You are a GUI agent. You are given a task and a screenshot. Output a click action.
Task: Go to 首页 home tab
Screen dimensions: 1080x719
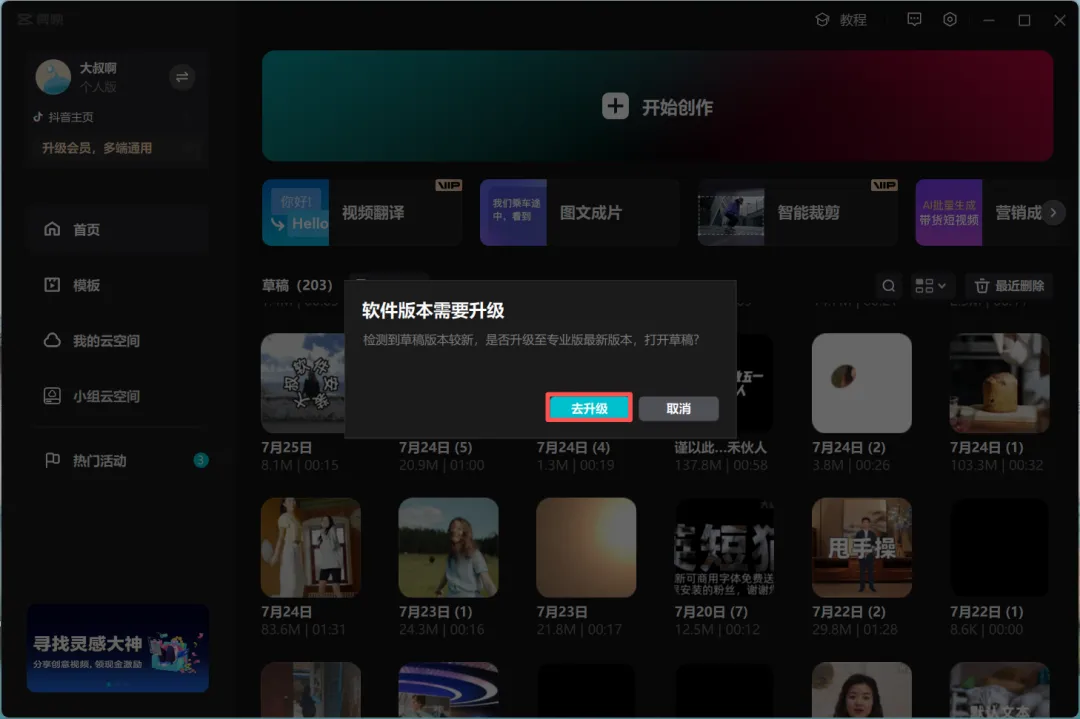(x=118, y=229)
